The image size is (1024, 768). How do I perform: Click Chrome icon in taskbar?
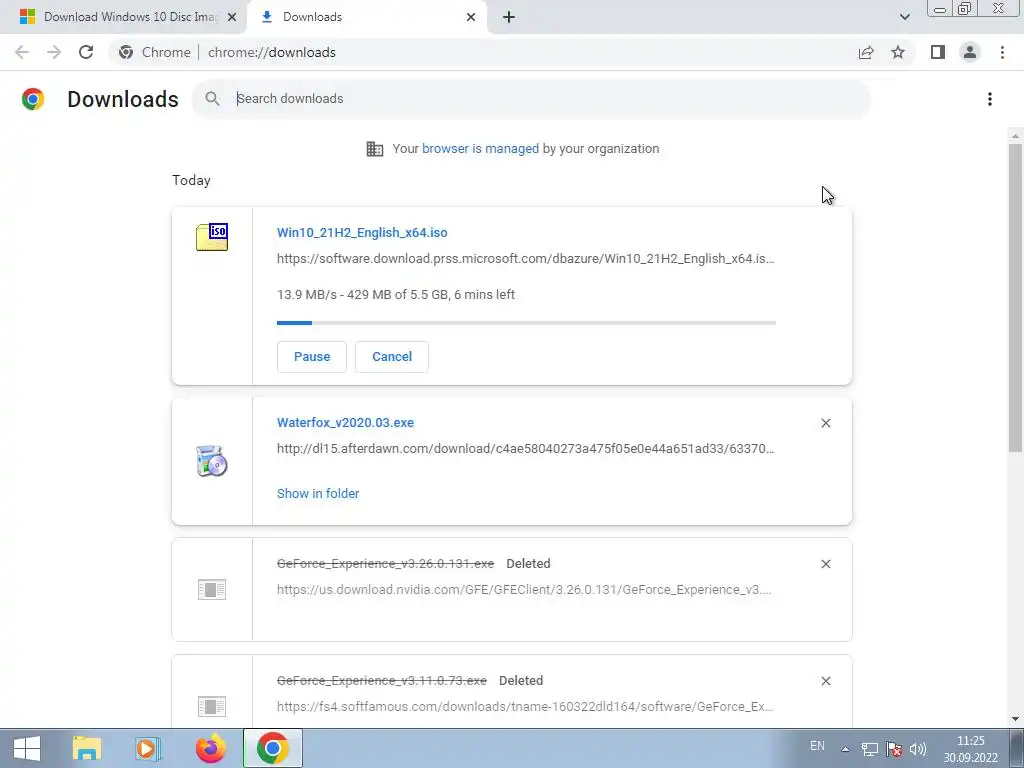[273, 748]
